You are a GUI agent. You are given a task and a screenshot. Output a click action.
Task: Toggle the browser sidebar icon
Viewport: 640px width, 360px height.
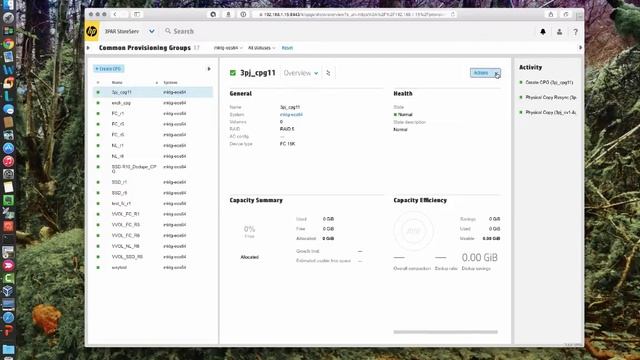pyautogui.click(x=137, y=14)
